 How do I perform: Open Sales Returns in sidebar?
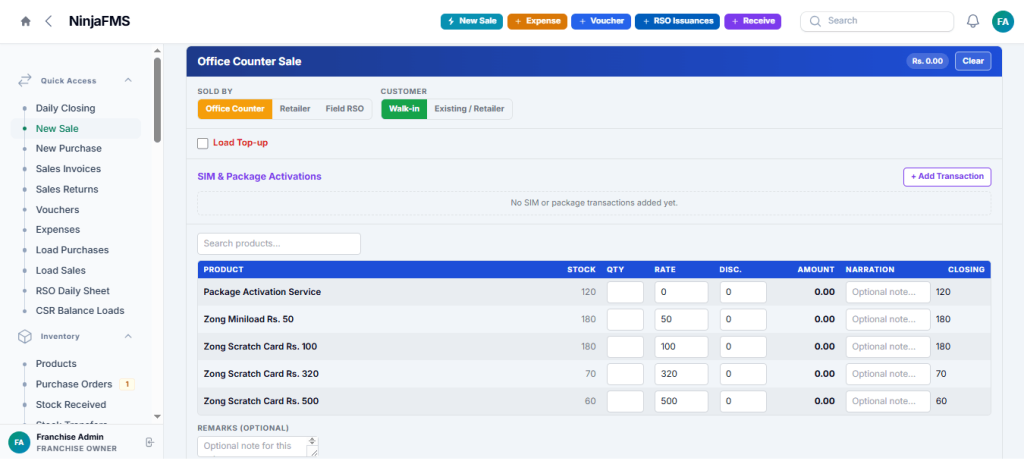point(67,189)
